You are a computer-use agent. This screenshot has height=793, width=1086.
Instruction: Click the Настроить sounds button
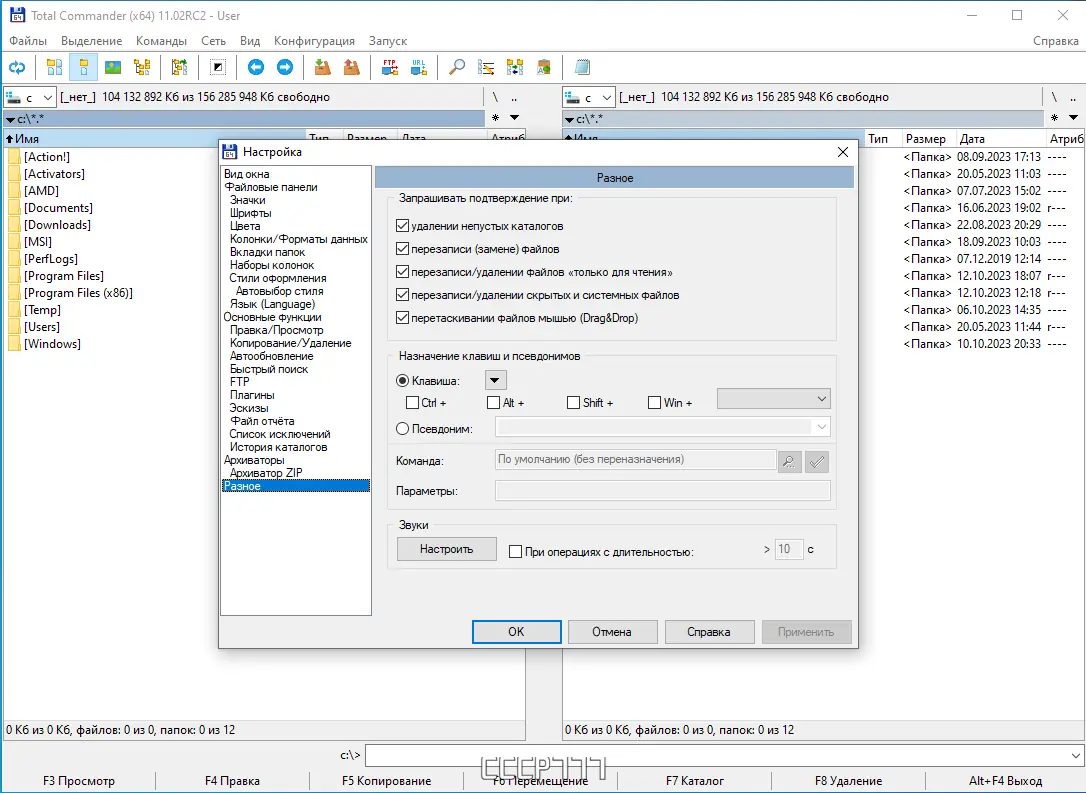tap(447, 549)
